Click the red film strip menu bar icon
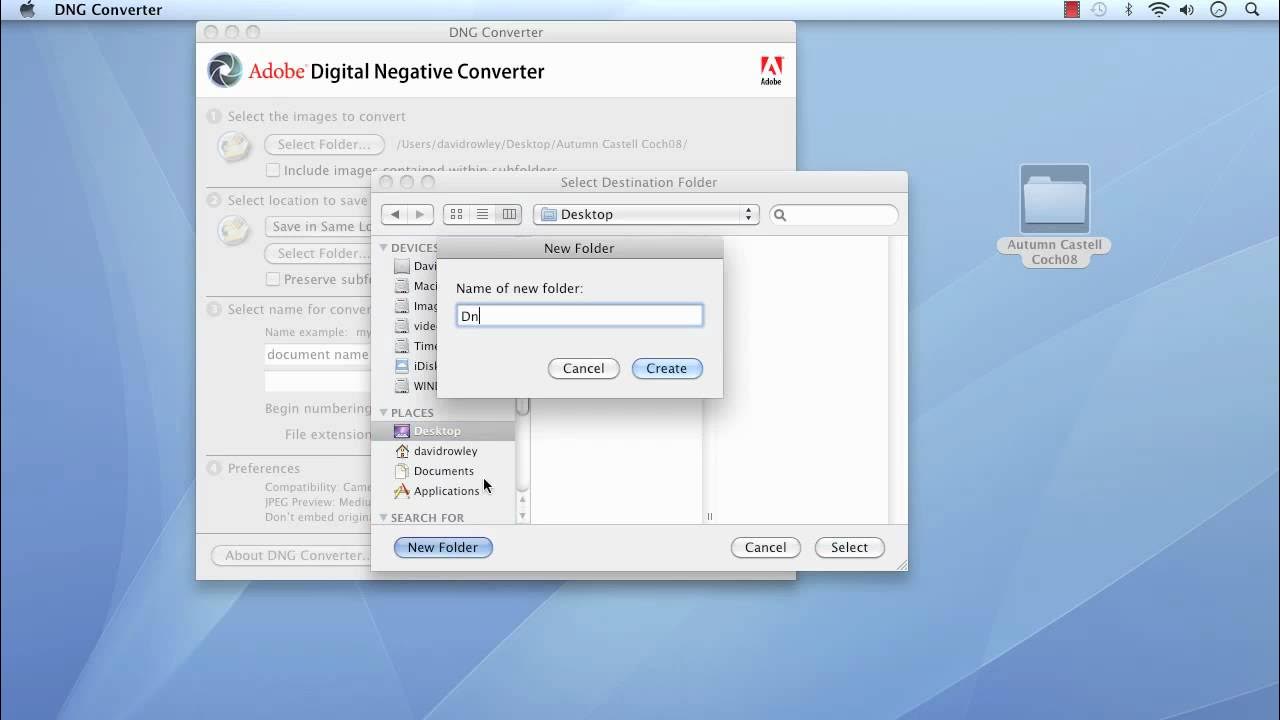This screenshot has width=1280, height=720. [1072, 10]
